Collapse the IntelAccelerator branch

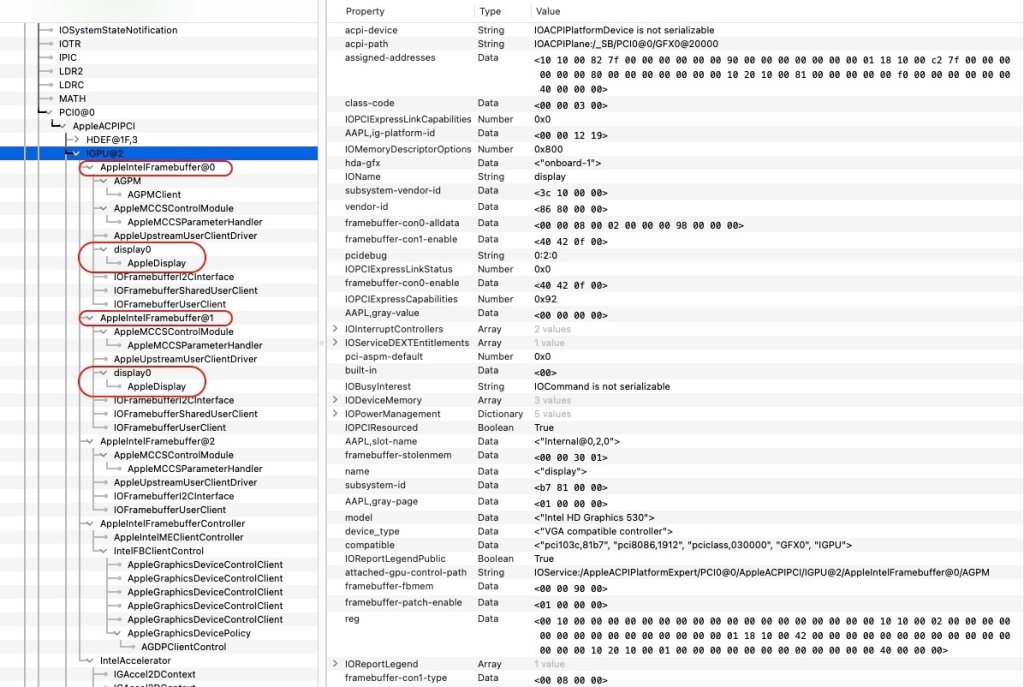[x=90, y=661]
